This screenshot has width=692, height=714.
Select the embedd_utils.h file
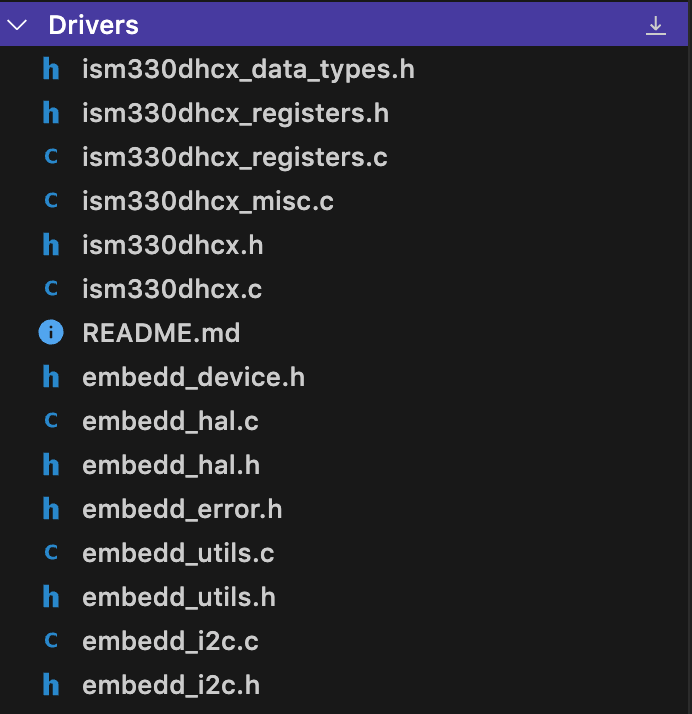179,597
